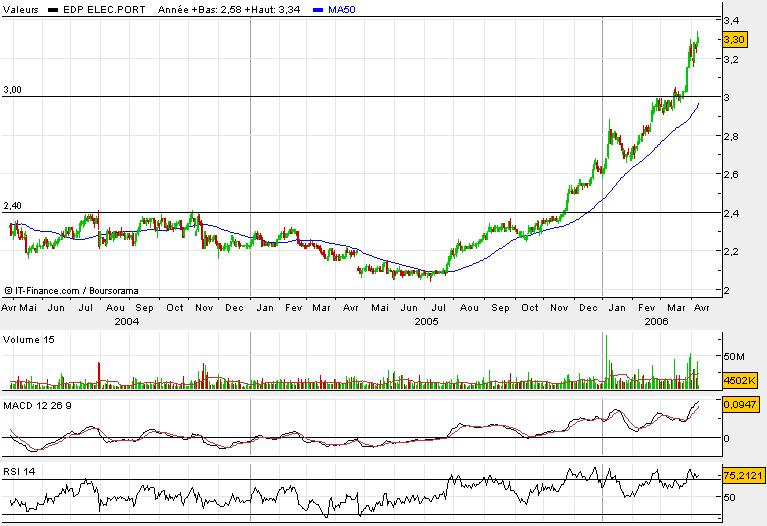This screenshot has height=526, width=767.
Task: Click the 'Année +Bas: 2,58 +Haut: 3,34' text
Action: click(229, 9)
